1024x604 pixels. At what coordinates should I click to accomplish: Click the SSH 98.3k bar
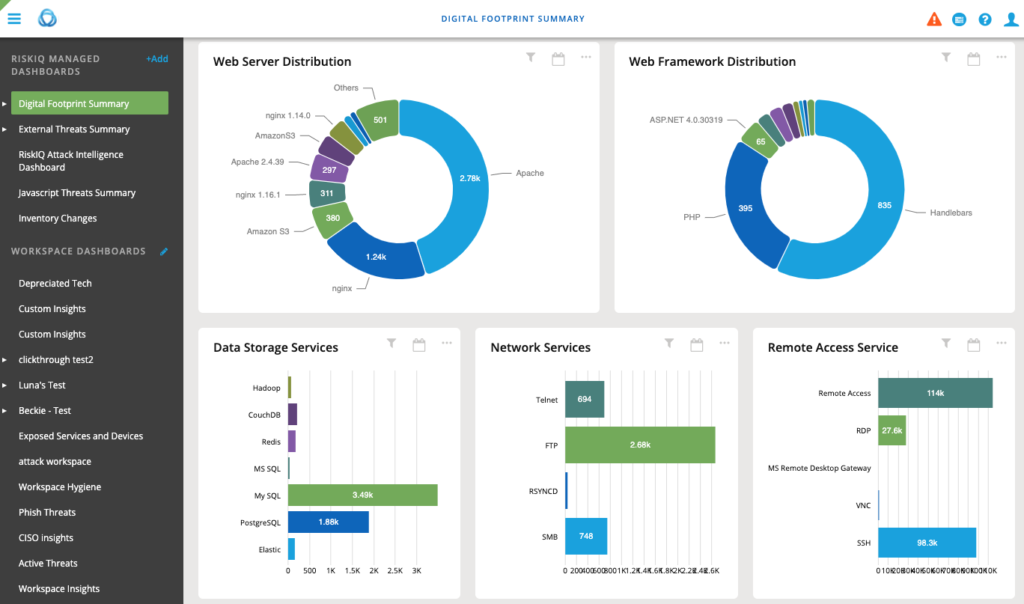pos(927,543)
